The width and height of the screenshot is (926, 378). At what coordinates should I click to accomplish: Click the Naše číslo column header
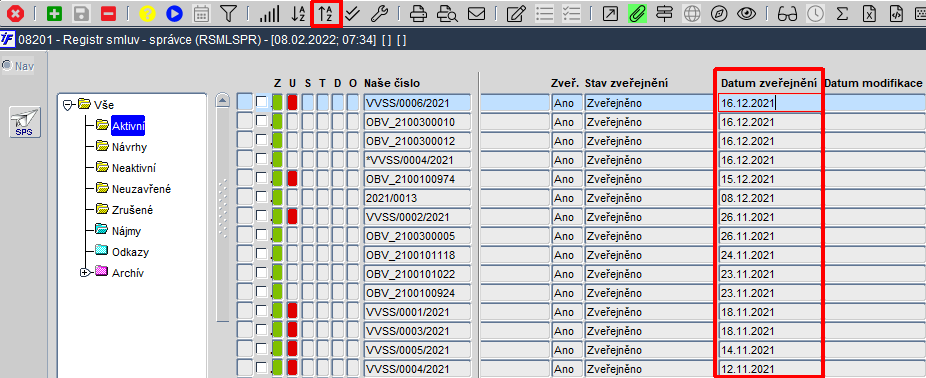pos(392,83)
